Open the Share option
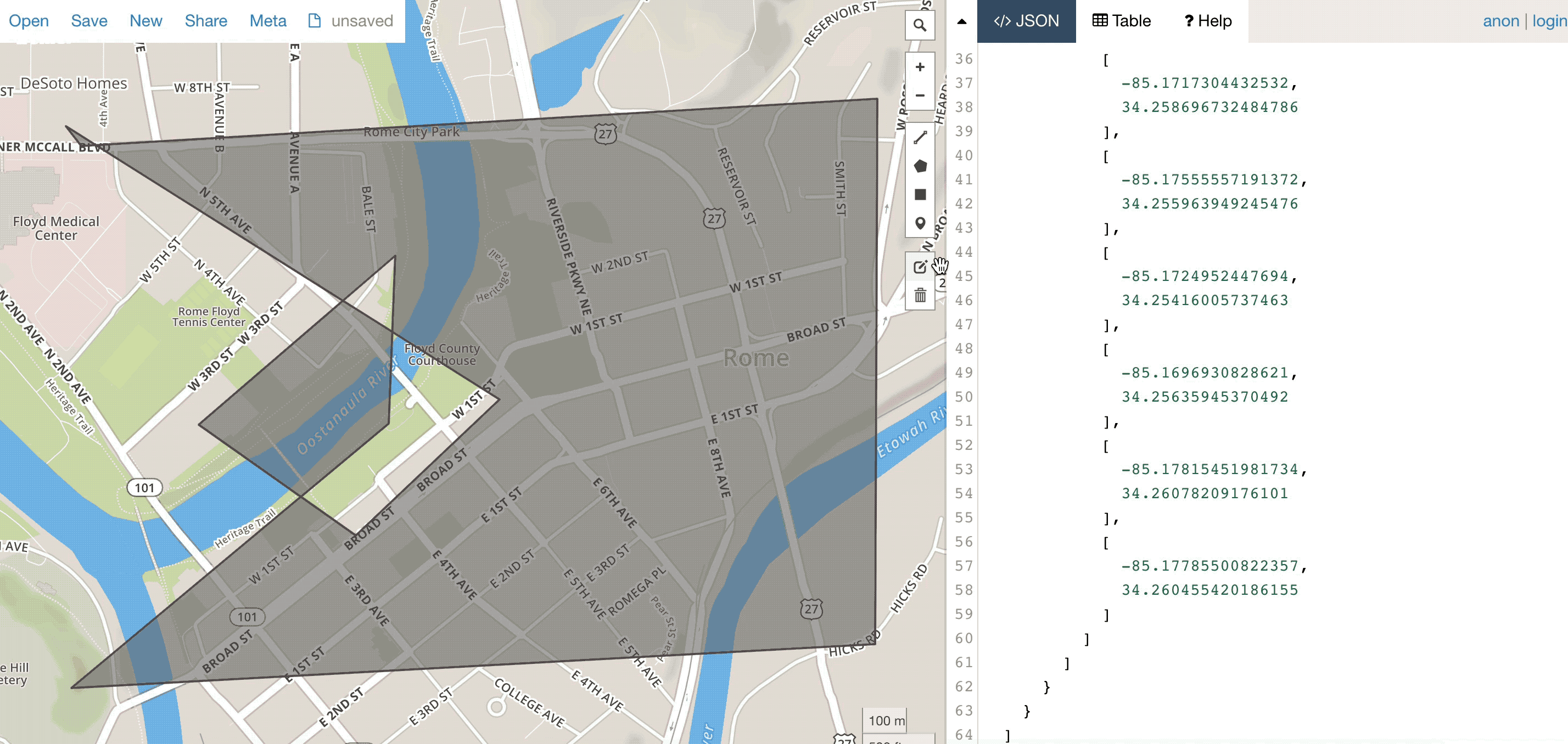The height and width of the screenshot is (744, 1568). (206, 21)
